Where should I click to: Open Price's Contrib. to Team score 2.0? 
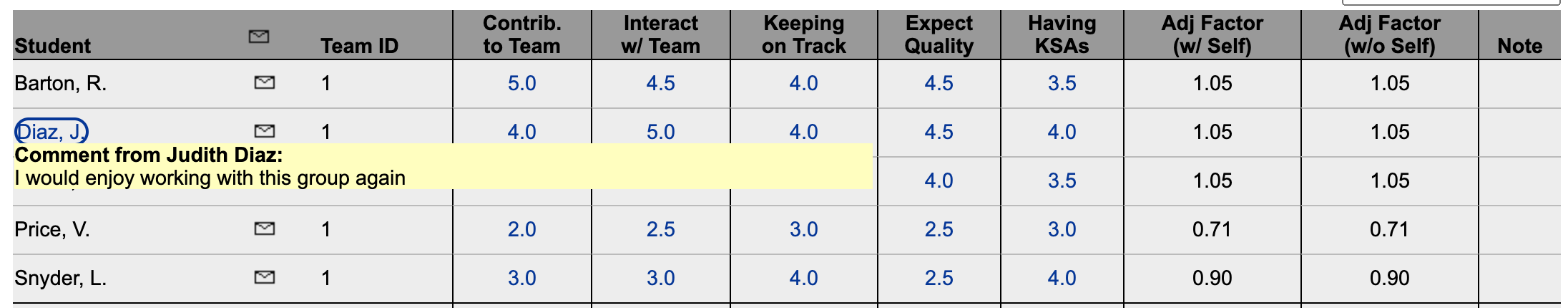(521, 229)
